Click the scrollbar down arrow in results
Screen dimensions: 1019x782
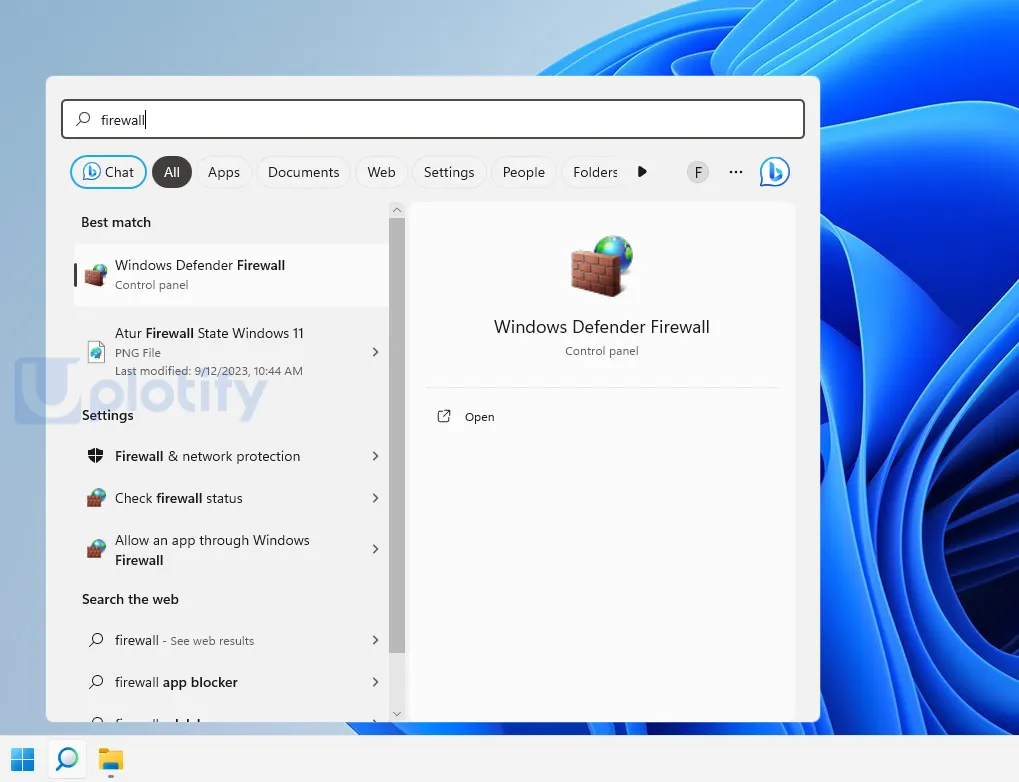click(x=397, y=714)
